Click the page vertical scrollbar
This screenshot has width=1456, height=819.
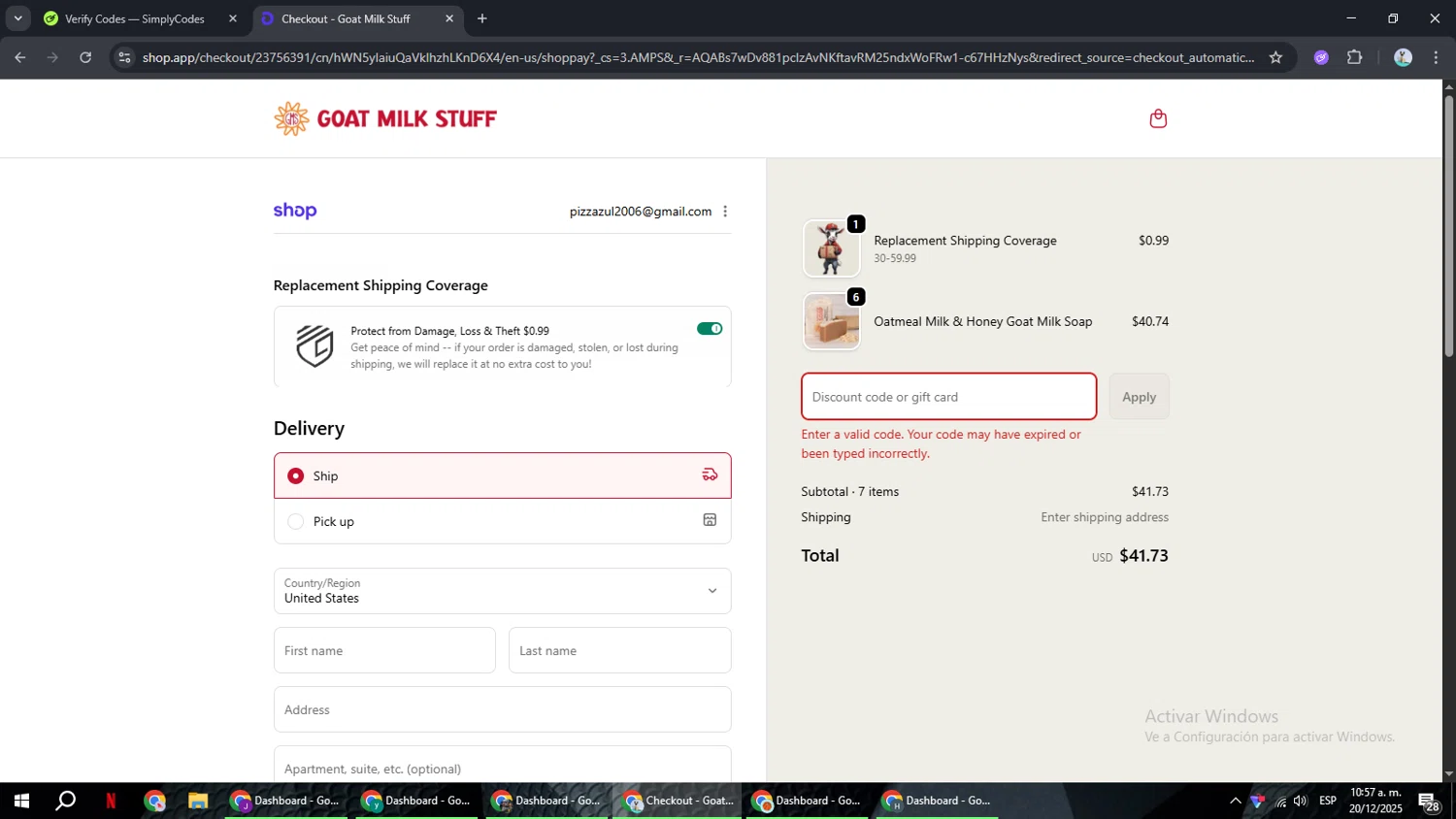[x=1448, y=225]
